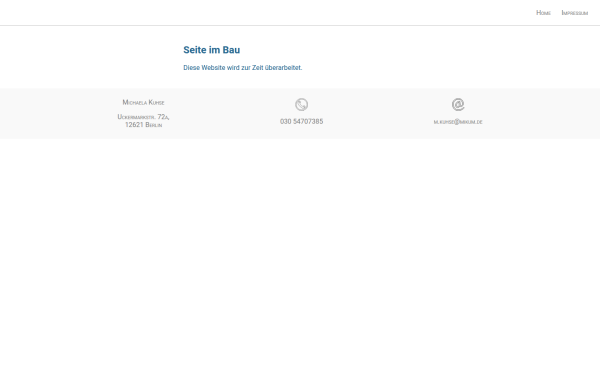Select the phone number 030 54707385
This screenshot has width=600, height=375.
pyautogui.click(x=302, y=121)
